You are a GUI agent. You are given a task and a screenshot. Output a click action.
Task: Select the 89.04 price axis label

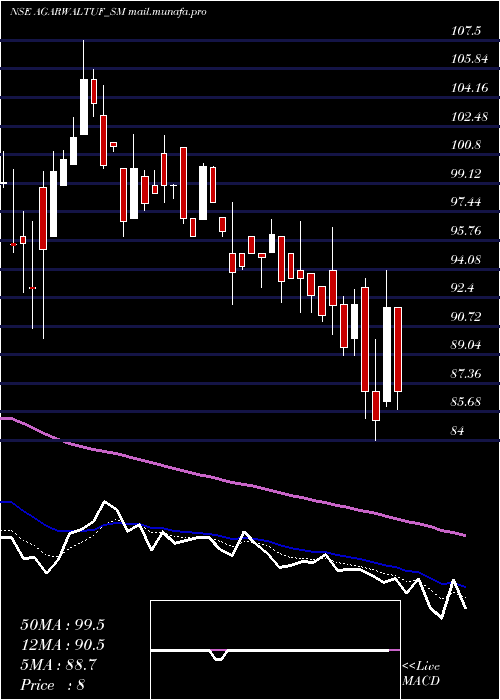click(x=467, y=345)
